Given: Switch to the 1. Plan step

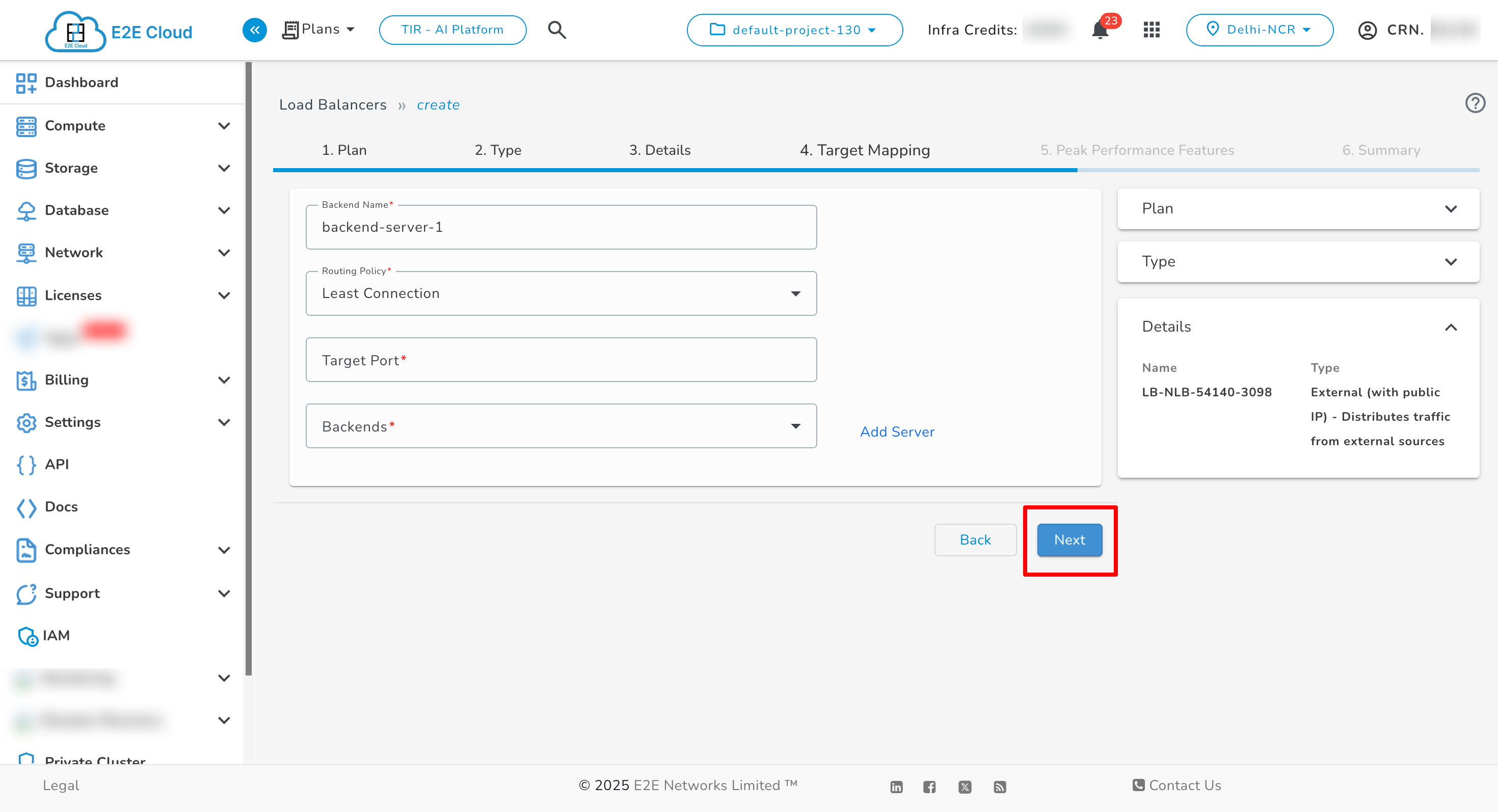Looking at the screenshot, I should point(344,150).
